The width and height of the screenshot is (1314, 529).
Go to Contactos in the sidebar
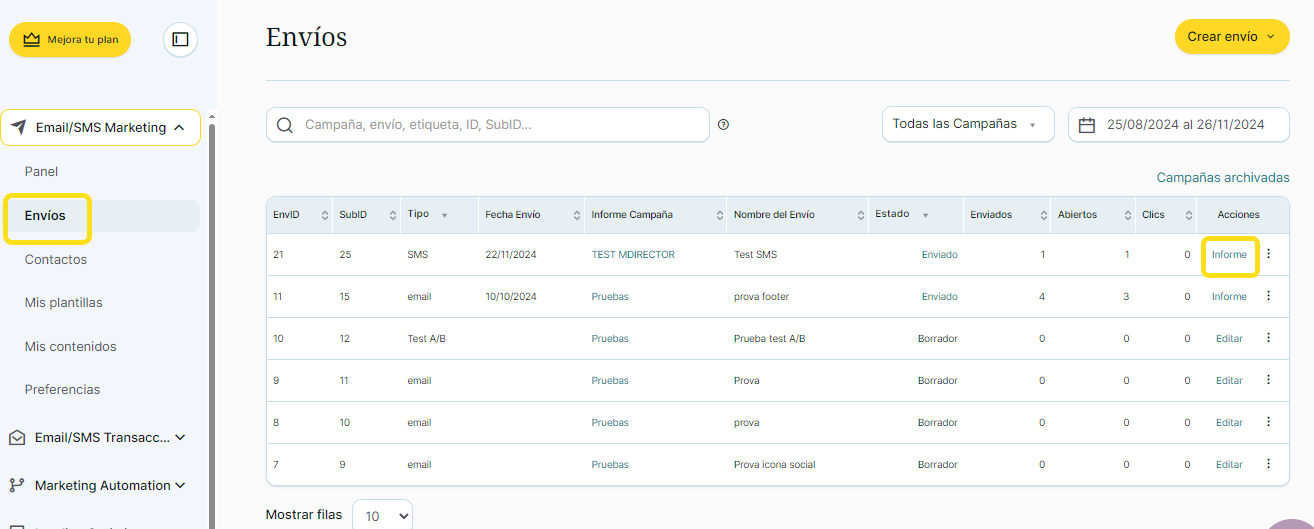56,259
